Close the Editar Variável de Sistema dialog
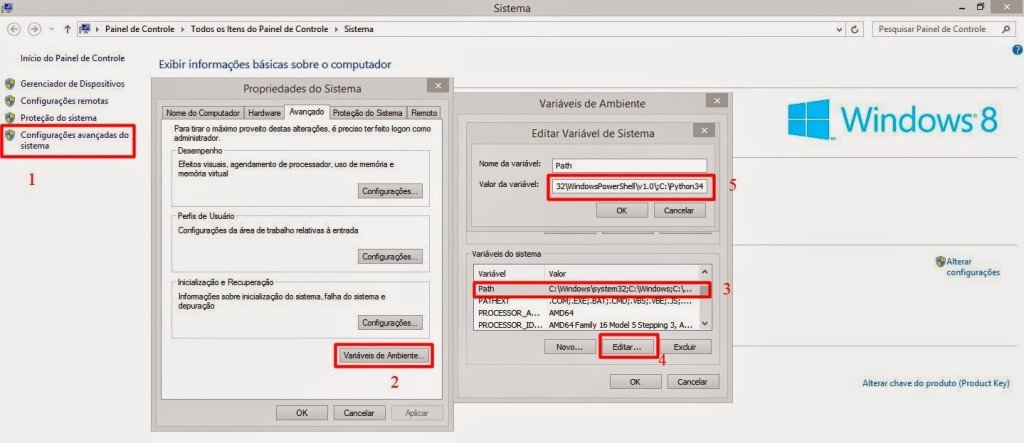This screenshot has width=1024, height=443. (x=703, y=131)
